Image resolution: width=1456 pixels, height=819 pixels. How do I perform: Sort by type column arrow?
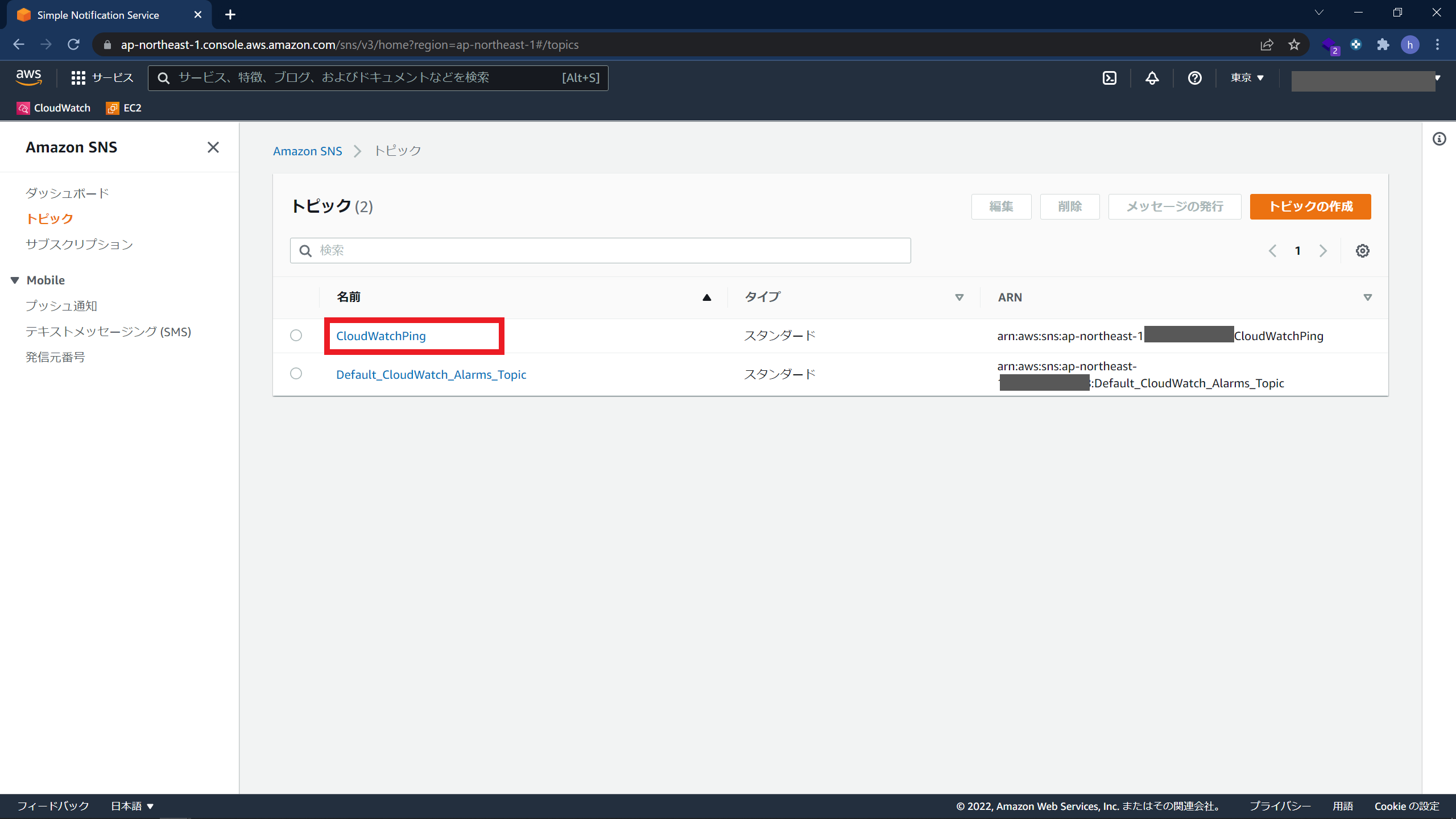coord(959,297)
